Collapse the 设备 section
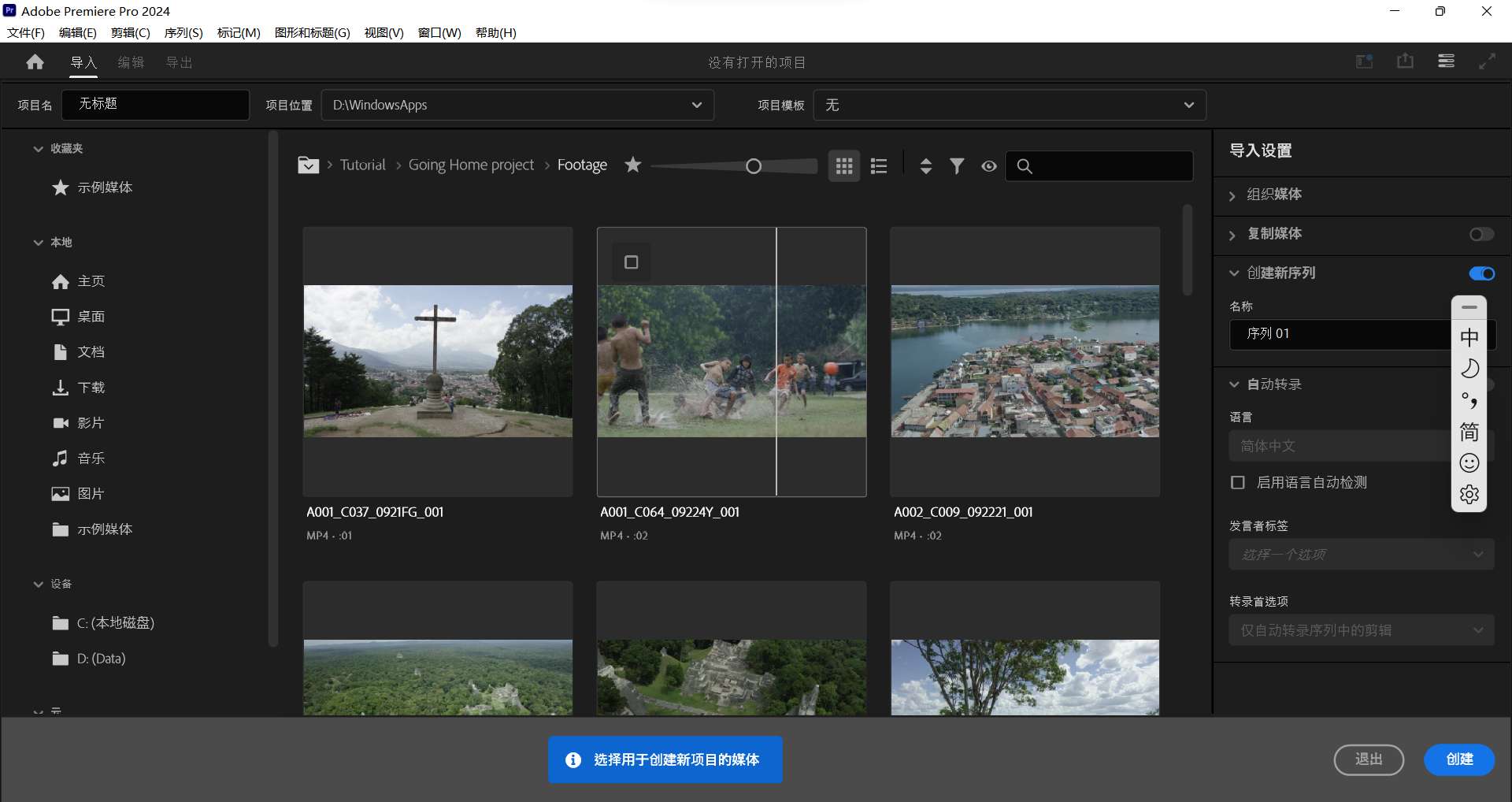The height and width of the screenshot is (802, 1512). click(38, 584)
